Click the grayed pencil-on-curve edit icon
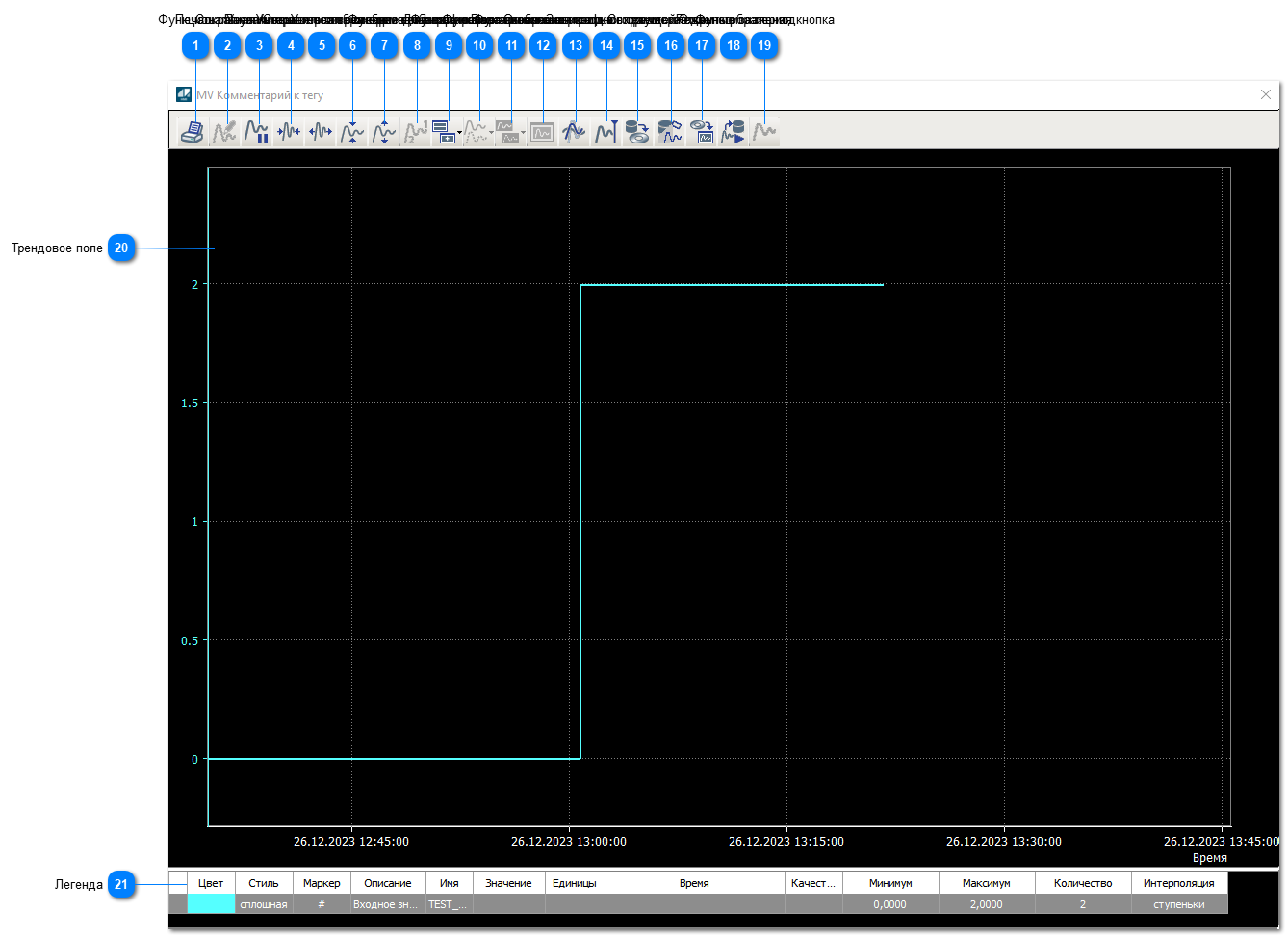Image resolution: width=1288 pixels, height=938 pixels. pos(224,131)
